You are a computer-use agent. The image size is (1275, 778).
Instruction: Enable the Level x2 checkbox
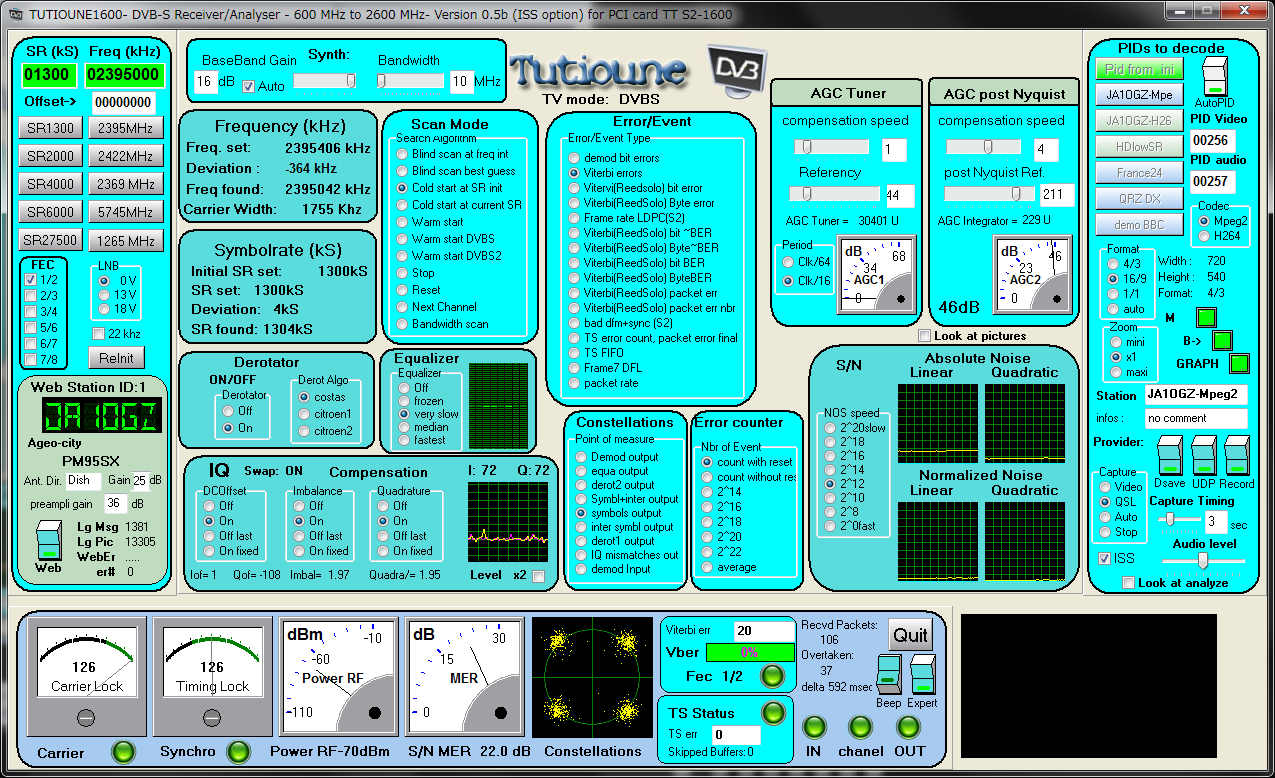[x=539, y=576]
